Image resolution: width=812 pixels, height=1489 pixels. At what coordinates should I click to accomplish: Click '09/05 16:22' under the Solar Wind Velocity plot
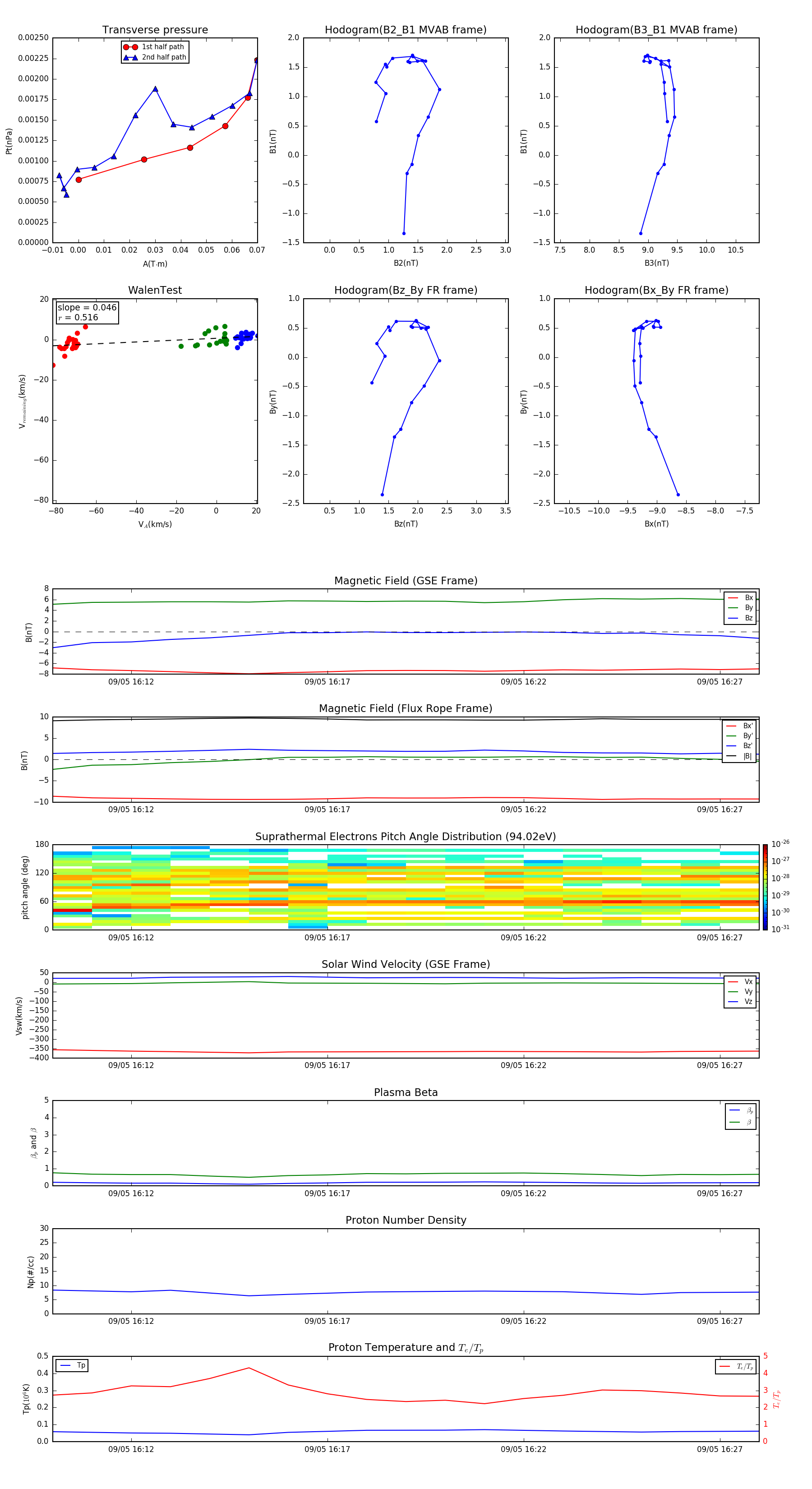click(x=524, y=1066)
